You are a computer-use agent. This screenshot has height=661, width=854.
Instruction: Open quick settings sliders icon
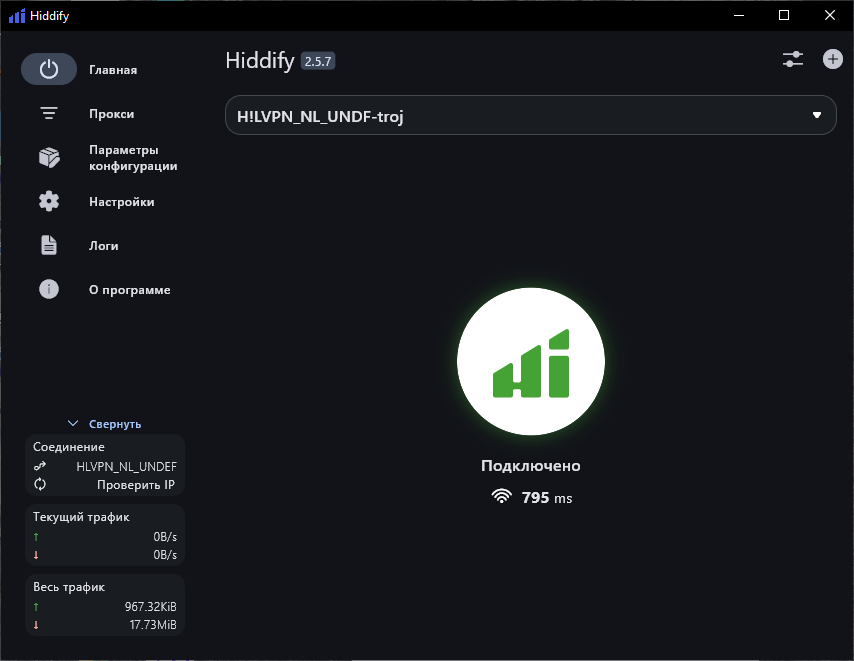[x=793, y=59]
